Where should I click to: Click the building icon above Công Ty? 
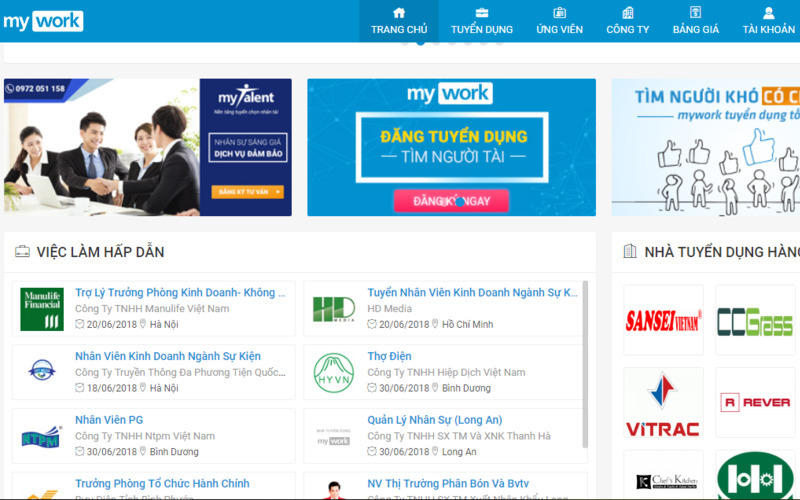628,12
